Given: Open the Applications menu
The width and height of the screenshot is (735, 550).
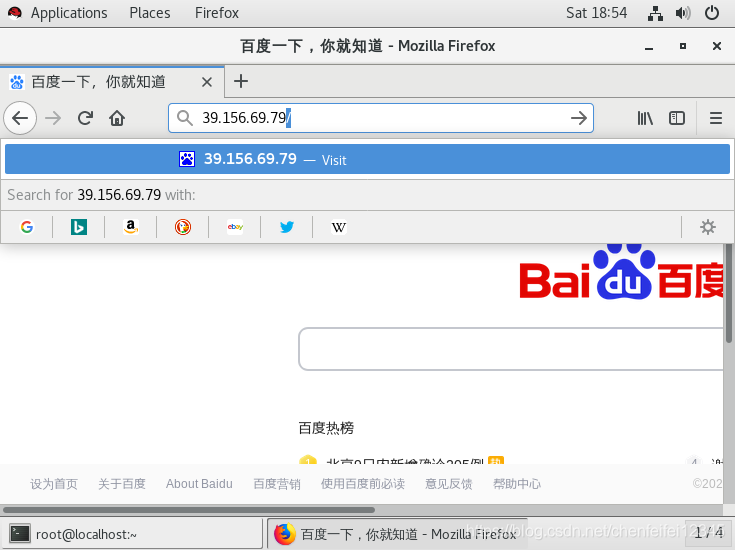Looking at the screenshot, I should pos(69,13).
